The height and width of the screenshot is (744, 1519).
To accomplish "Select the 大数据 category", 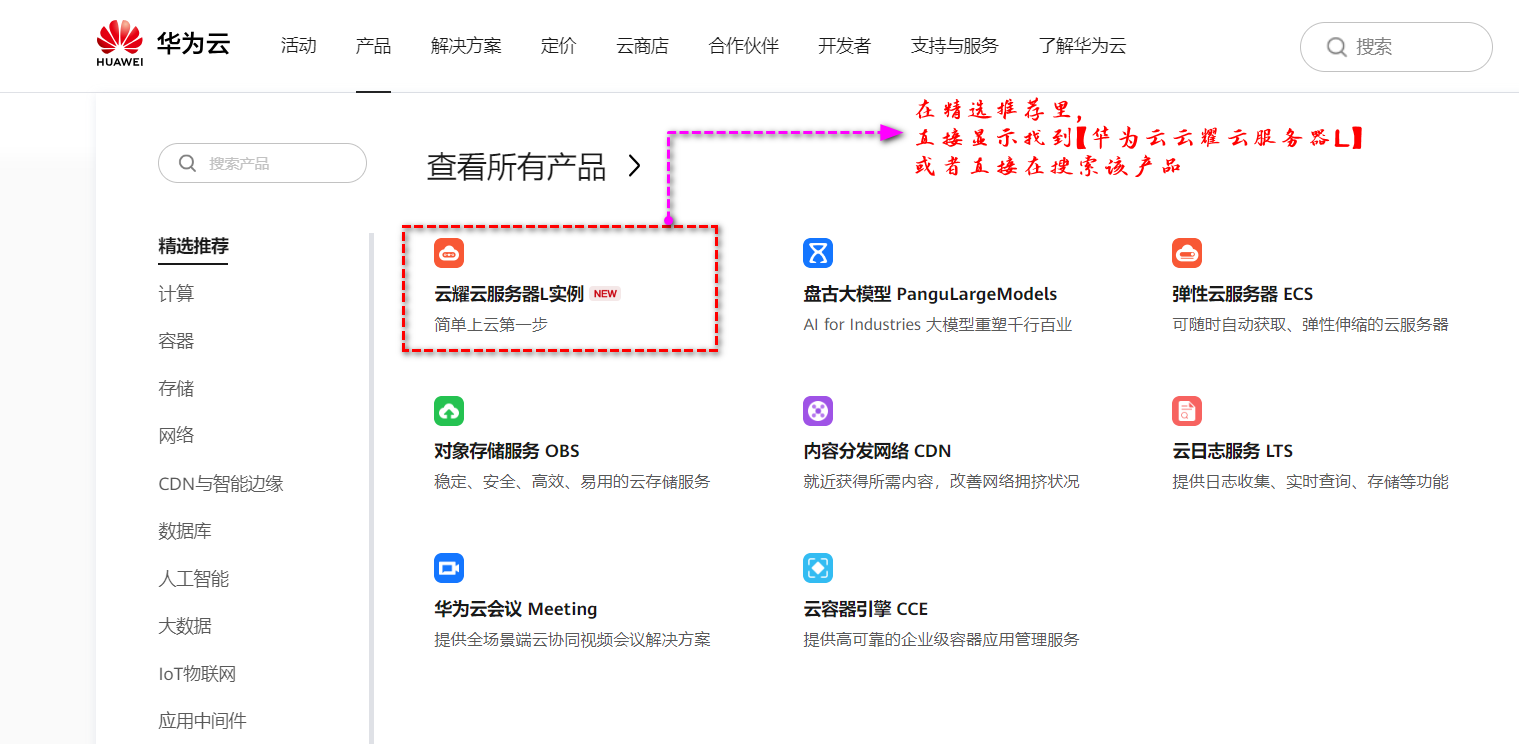I will 185,626.
